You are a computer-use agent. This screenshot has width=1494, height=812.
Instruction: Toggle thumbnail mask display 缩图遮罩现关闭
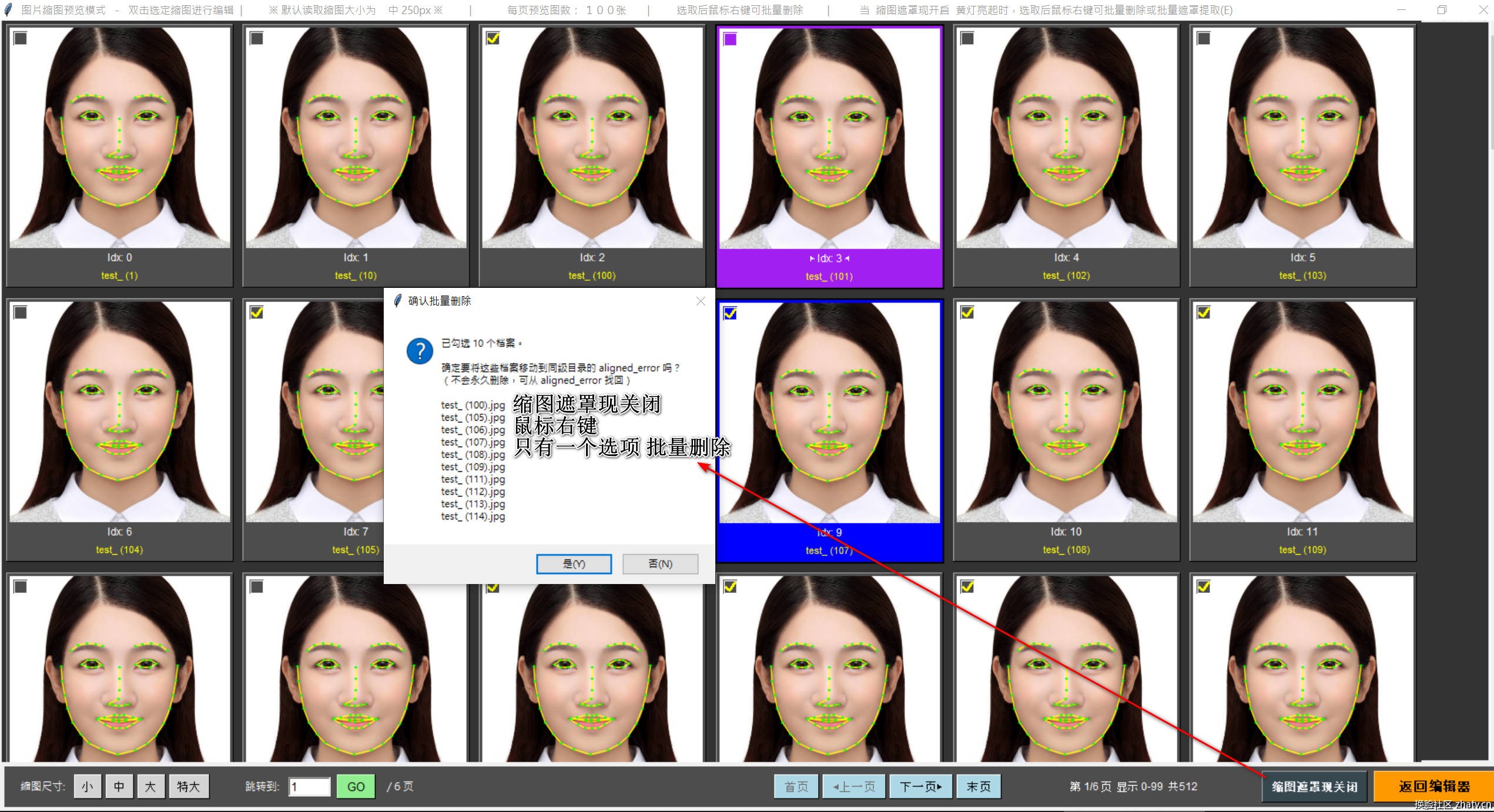click(1314, 786)
